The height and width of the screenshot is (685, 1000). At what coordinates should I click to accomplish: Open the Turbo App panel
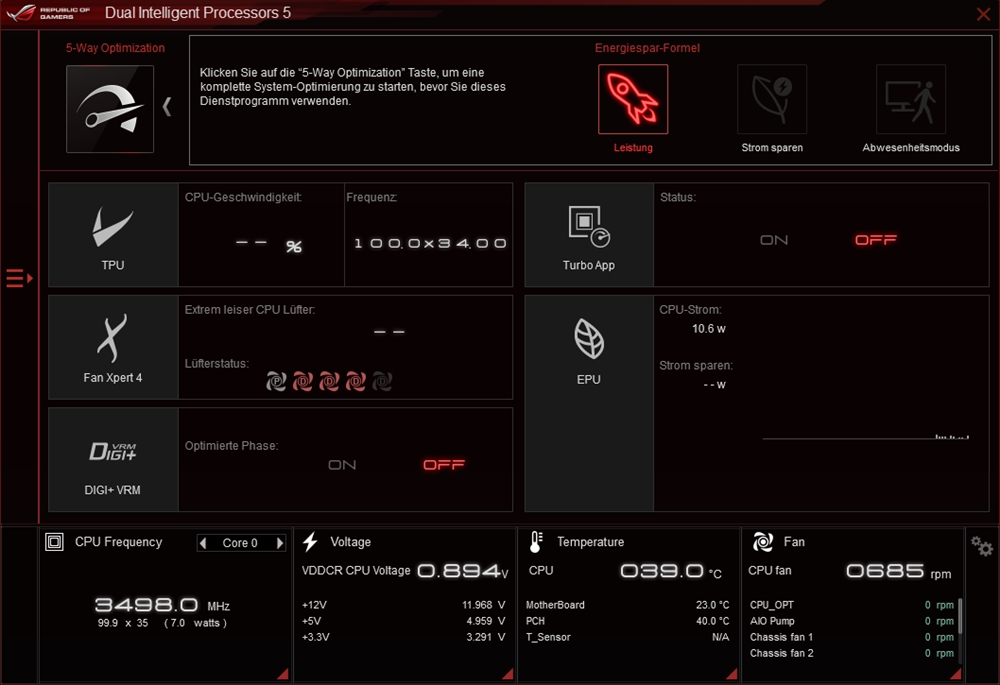point(589,235)
